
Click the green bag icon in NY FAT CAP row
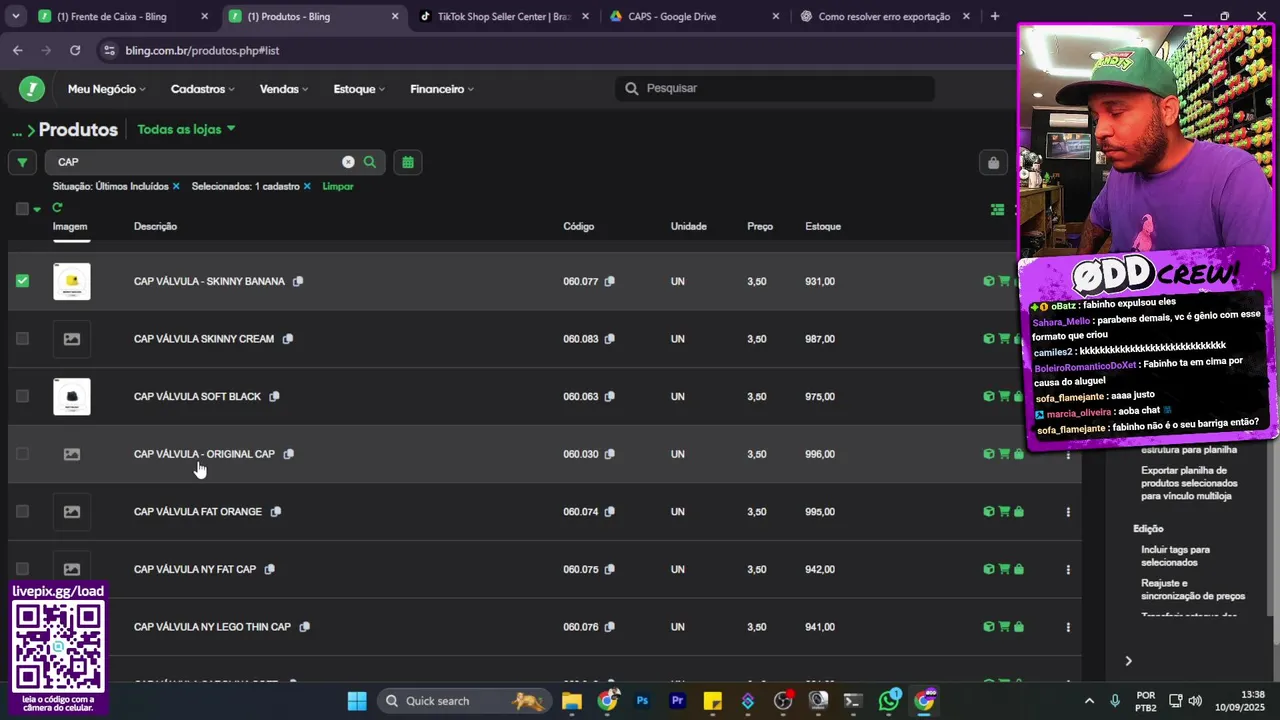[1019, 569]
